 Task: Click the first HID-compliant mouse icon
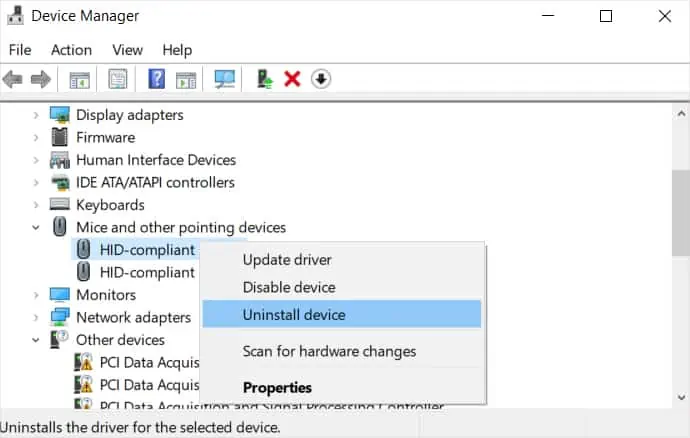(x=83, y=250)
